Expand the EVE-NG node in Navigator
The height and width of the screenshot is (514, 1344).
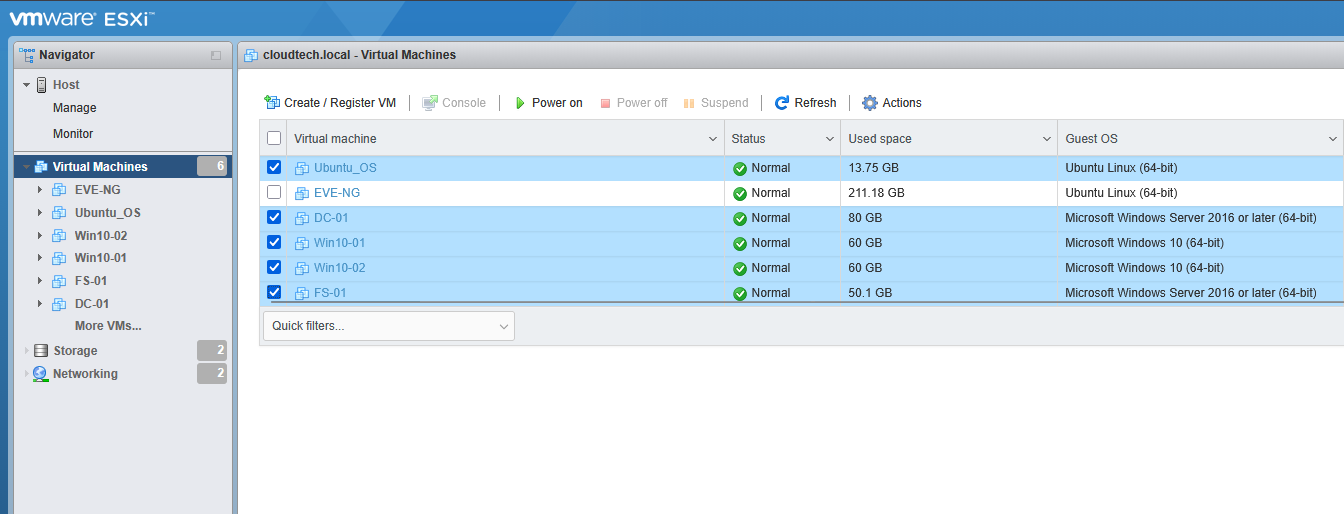point(40,189)
